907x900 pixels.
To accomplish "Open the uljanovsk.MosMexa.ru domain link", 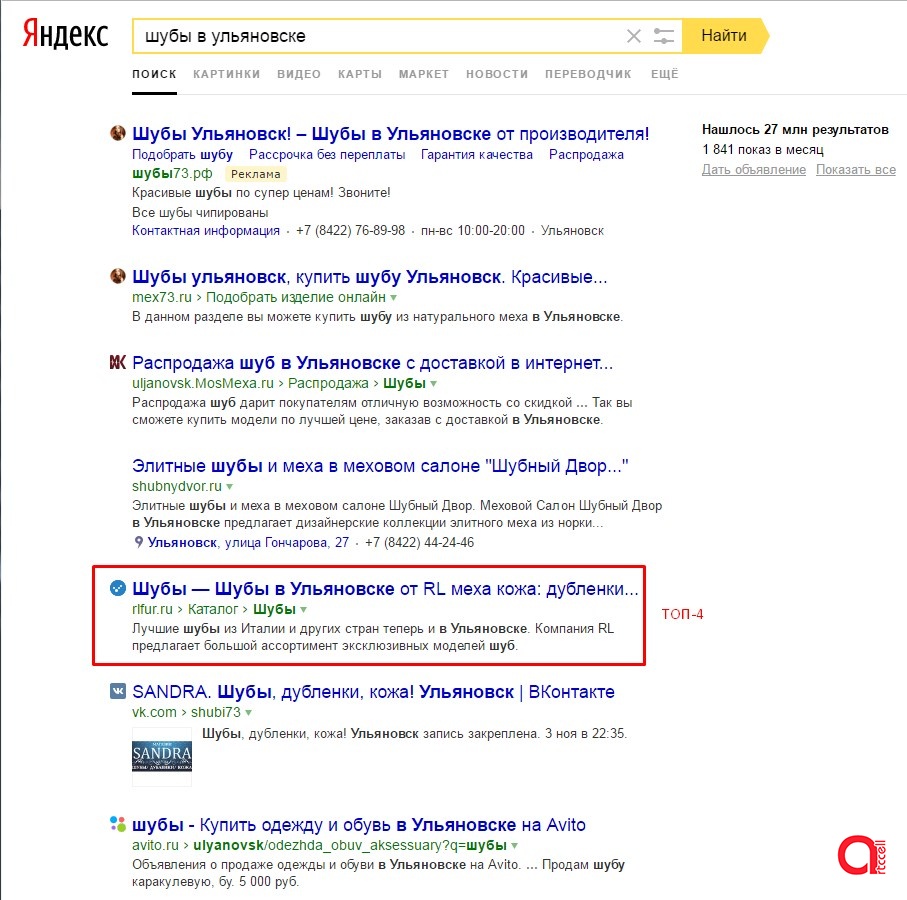I will tap(202, 383).
